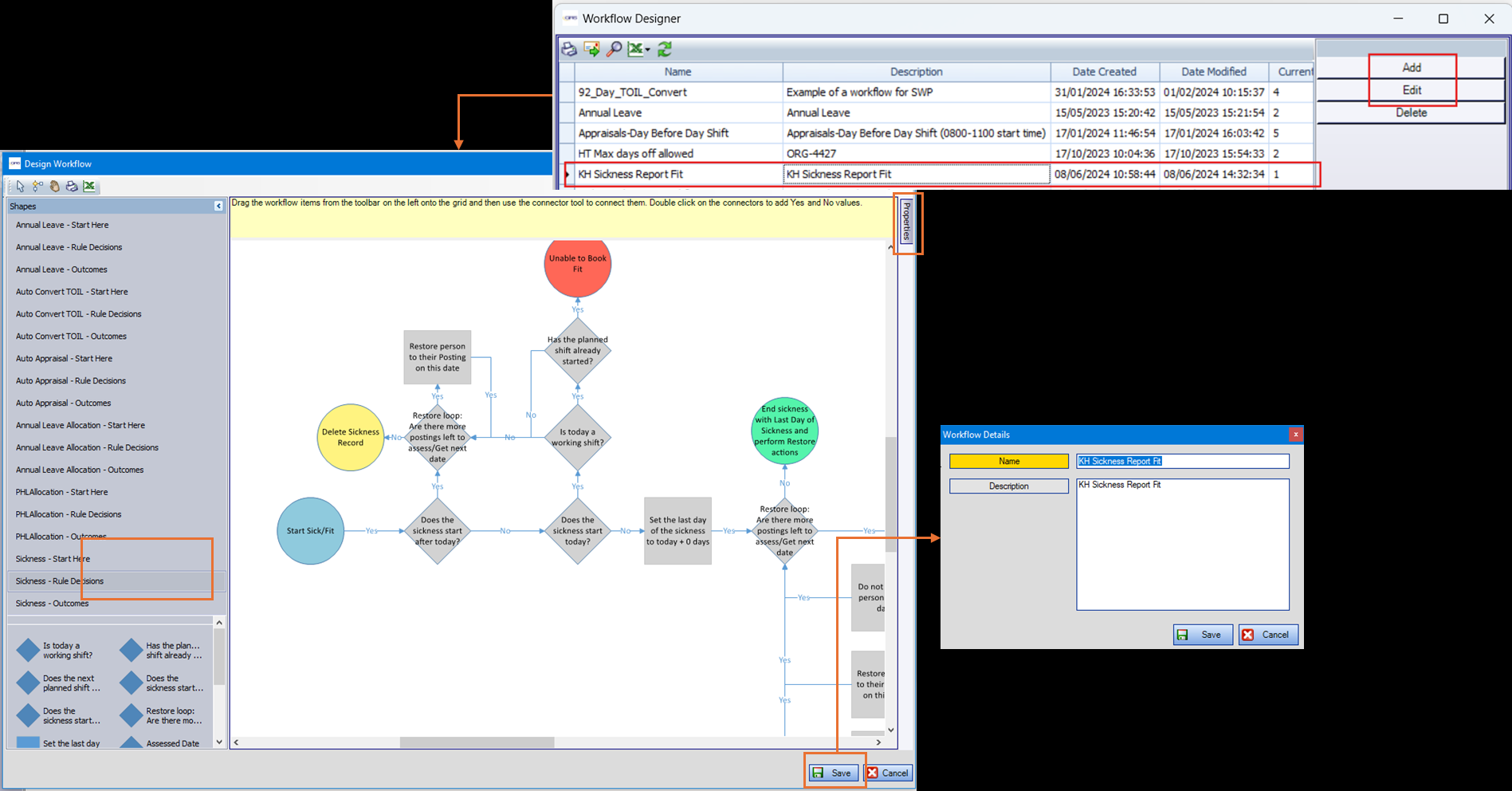The image size is (1512, 791).
Task: Open the magnifying glass search tool
Action: [x=614, y=49]
